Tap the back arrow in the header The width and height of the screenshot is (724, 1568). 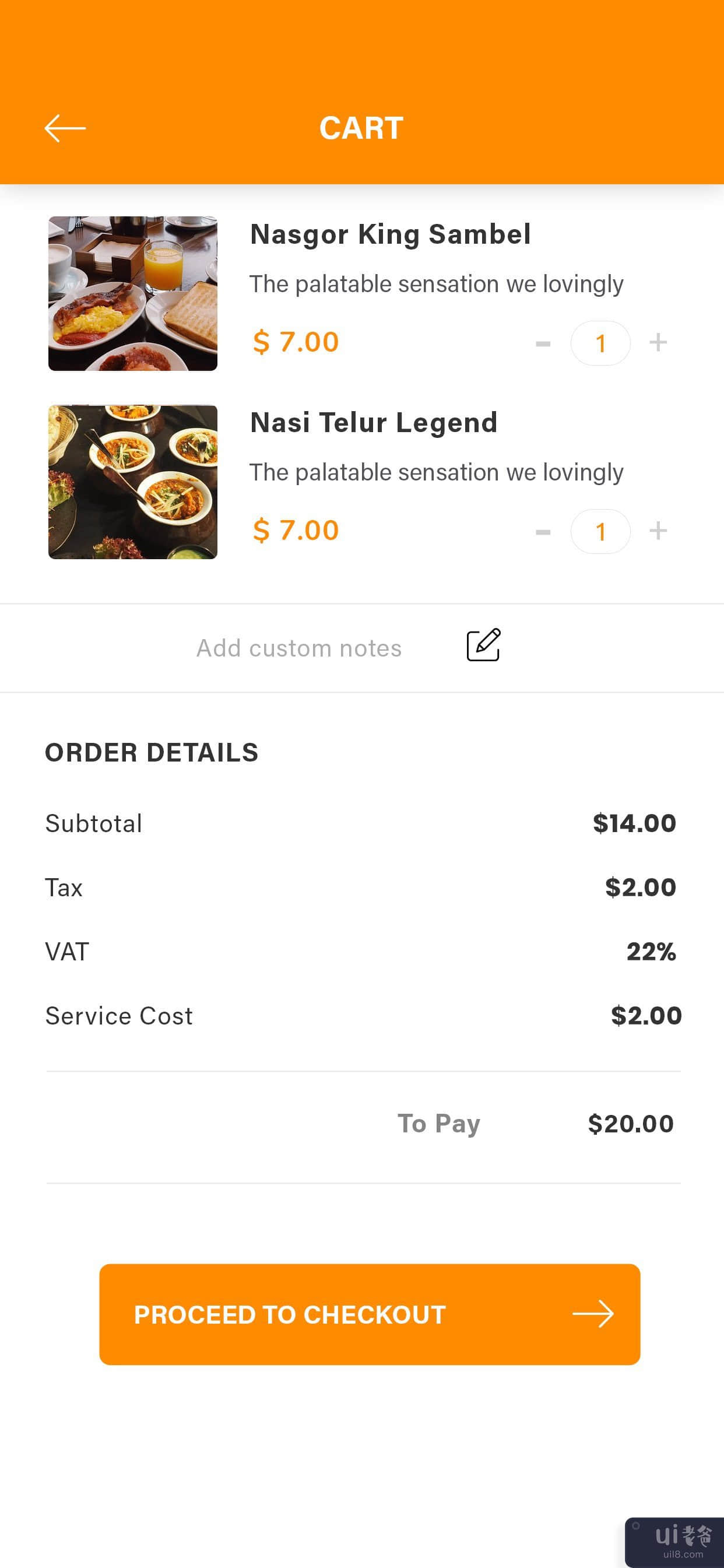click(65, 128)
